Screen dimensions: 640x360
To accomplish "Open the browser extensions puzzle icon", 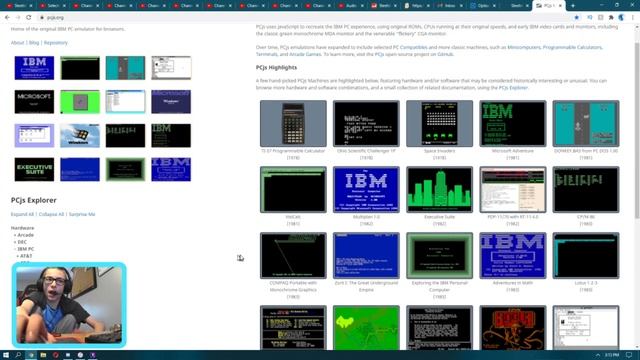I will (x=611, y=18).
